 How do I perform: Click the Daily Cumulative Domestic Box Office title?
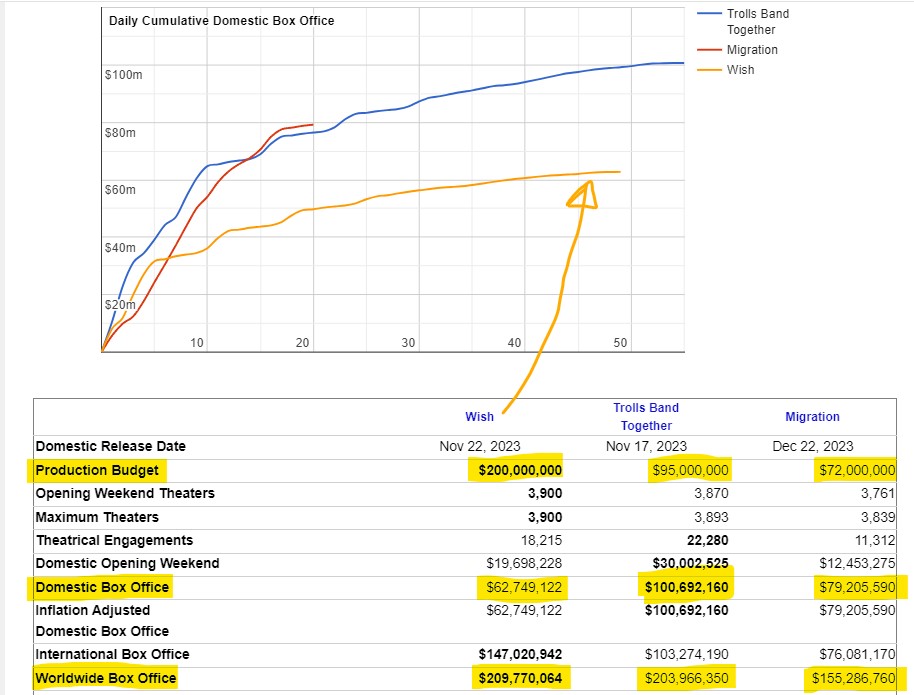[x=221, y=21]
